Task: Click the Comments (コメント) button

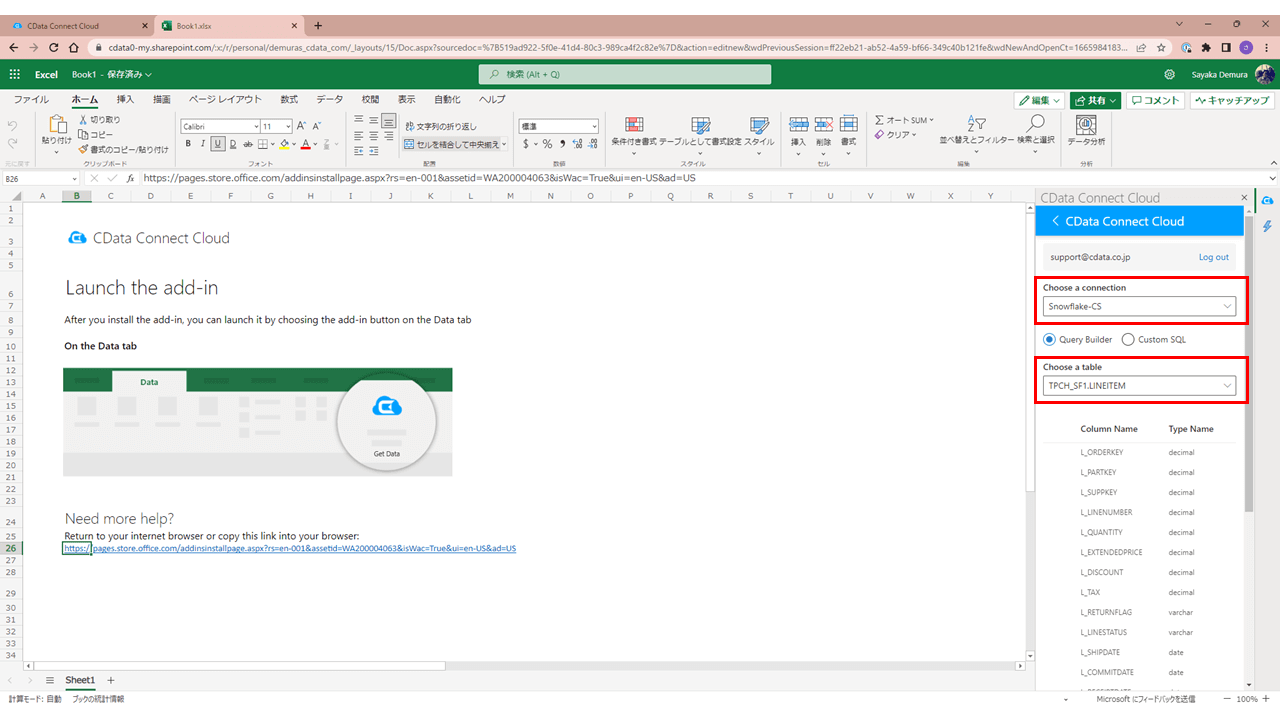Action: click(x=1155, y=100)
